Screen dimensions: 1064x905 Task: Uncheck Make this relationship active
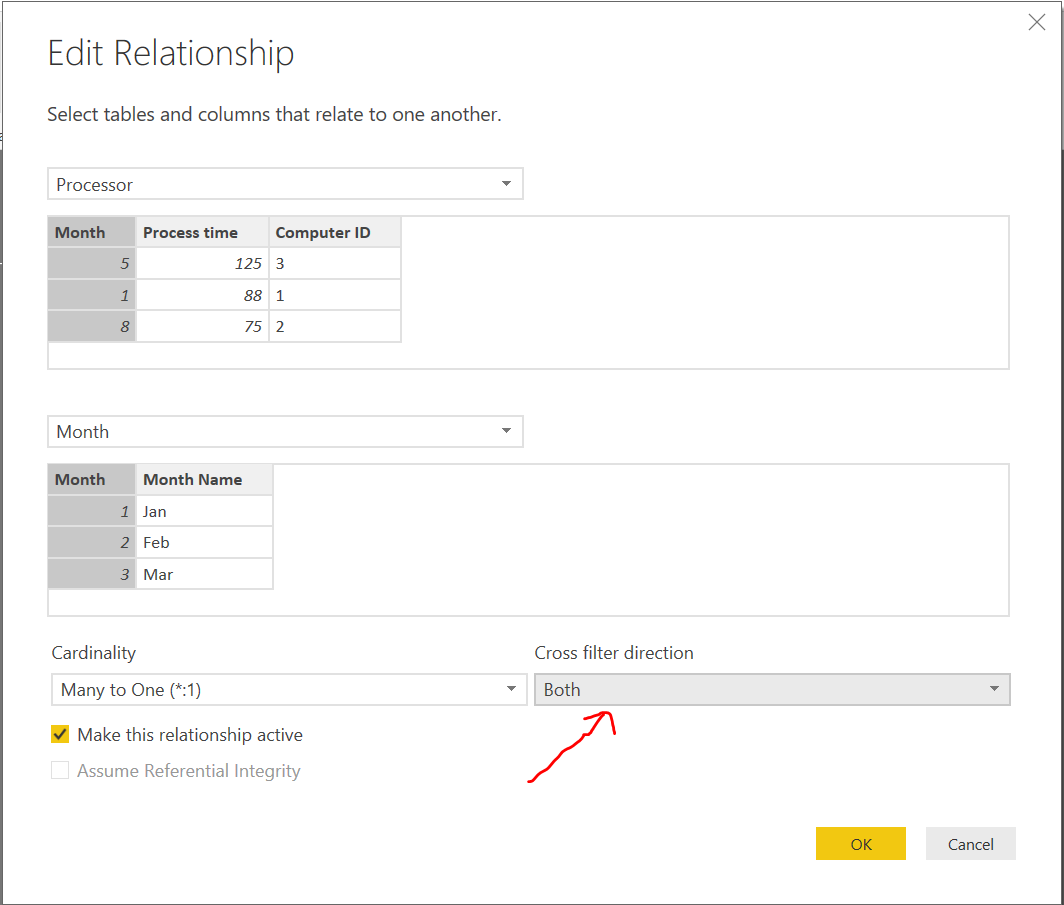point(60,735)
